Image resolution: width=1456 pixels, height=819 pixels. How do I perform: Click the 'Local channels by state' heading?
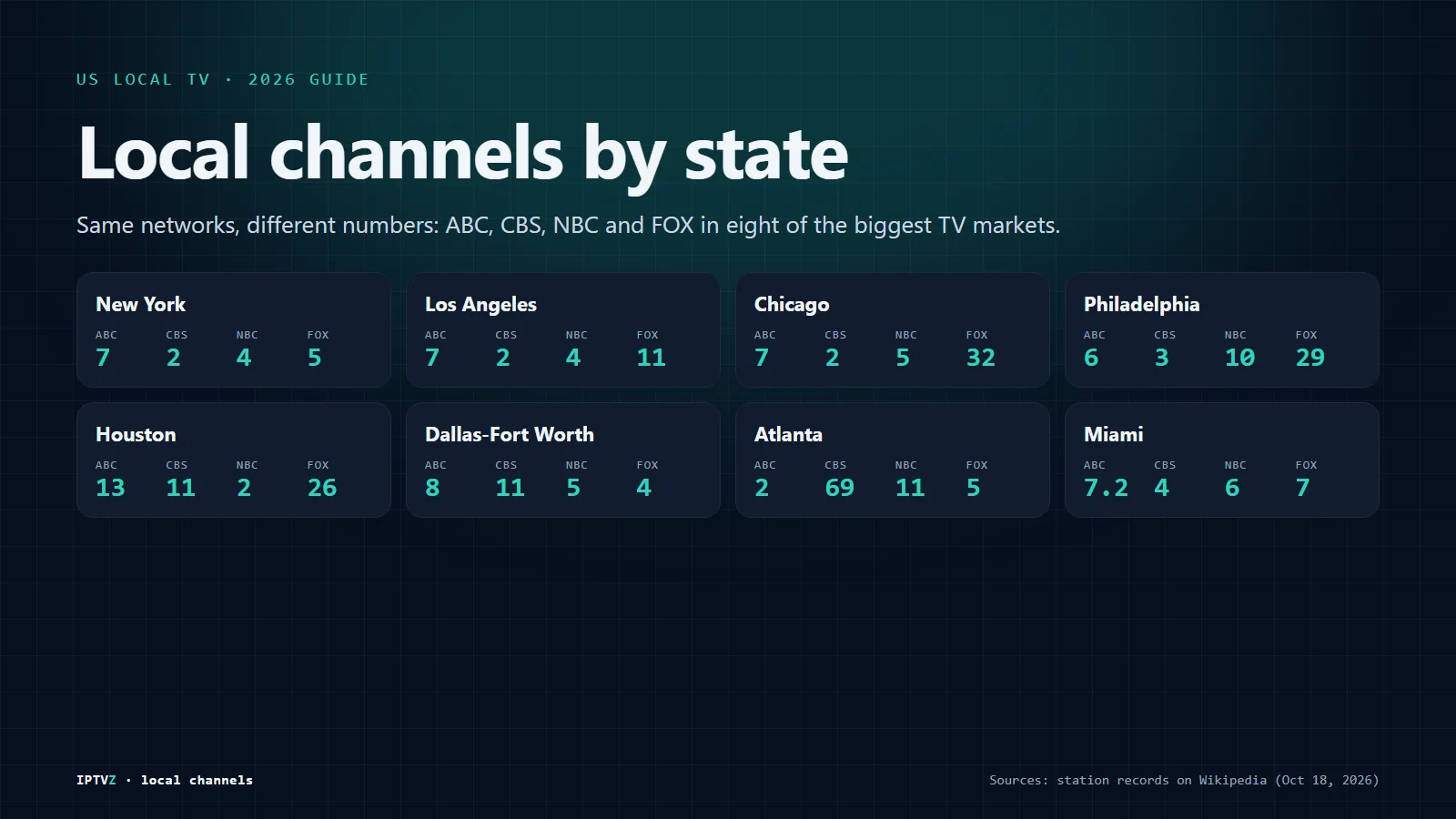(x=463, y=155)
